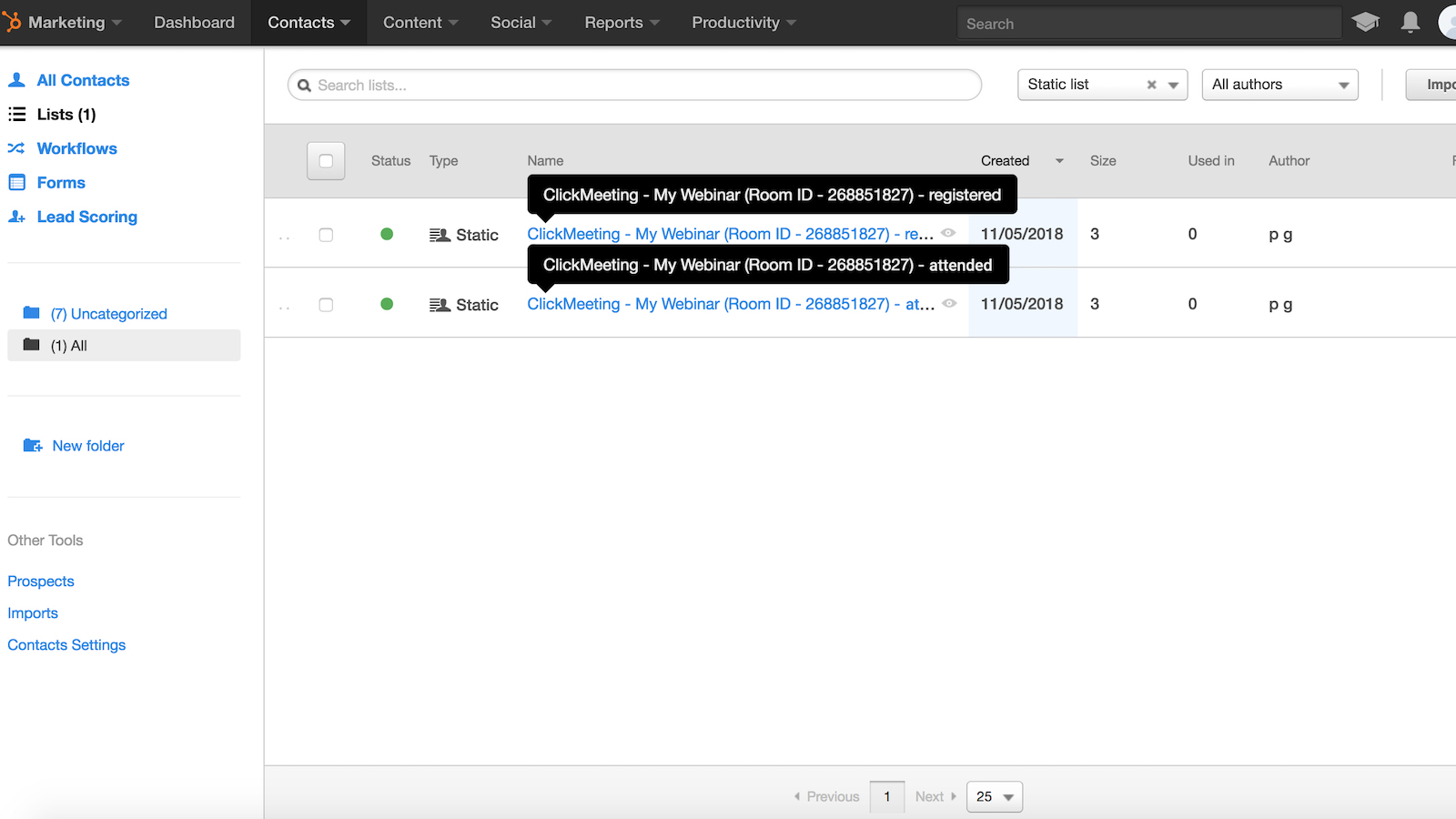1456x819 pixels.
Task: Open Workflows from the sidebar
Action: (76, 148)
